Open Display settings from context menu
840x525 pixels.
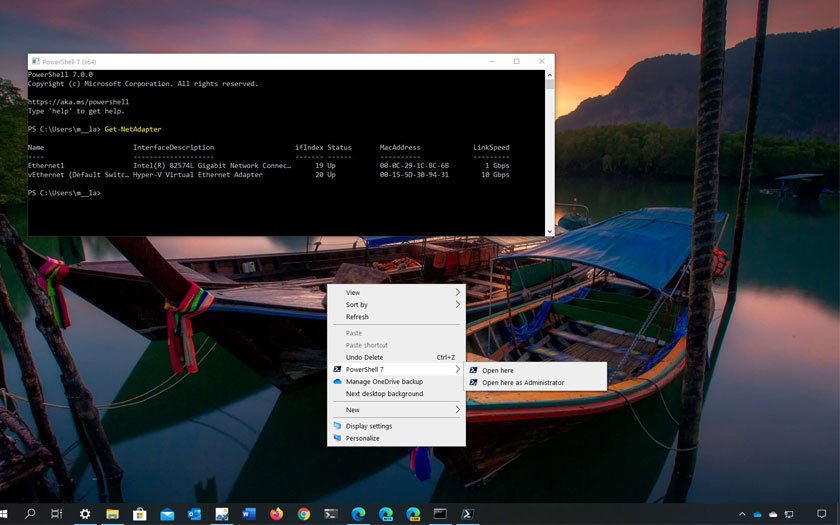pyautogui.click(x=369, y=426)
